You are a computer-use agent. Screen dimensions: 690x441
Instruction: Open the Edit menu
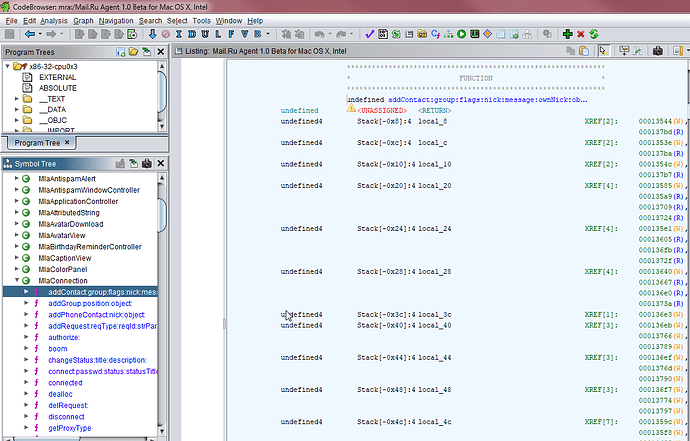[29, 21]
